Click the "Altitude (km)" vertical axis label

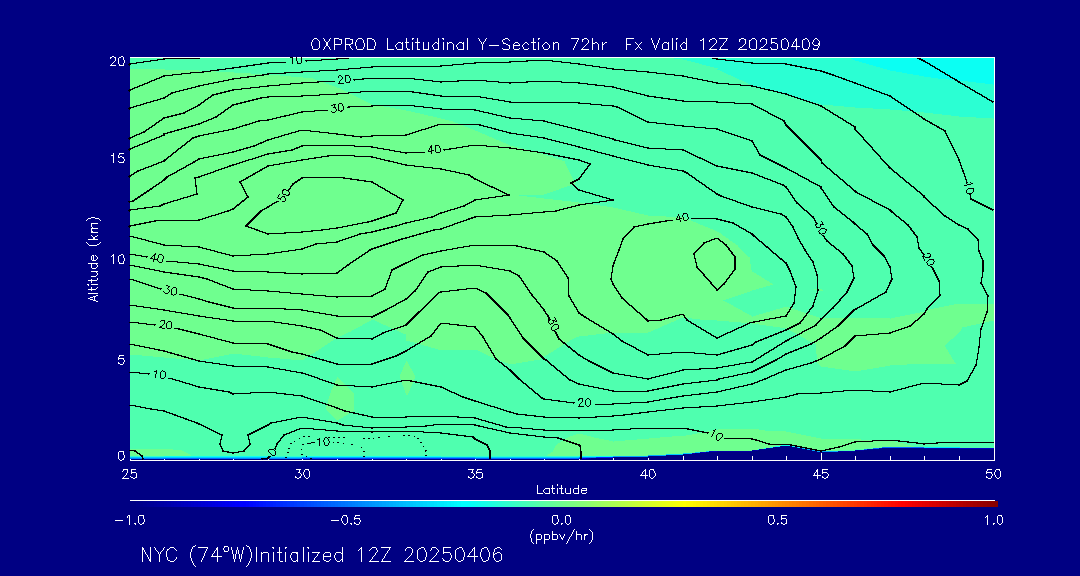[x=93, y=259]
